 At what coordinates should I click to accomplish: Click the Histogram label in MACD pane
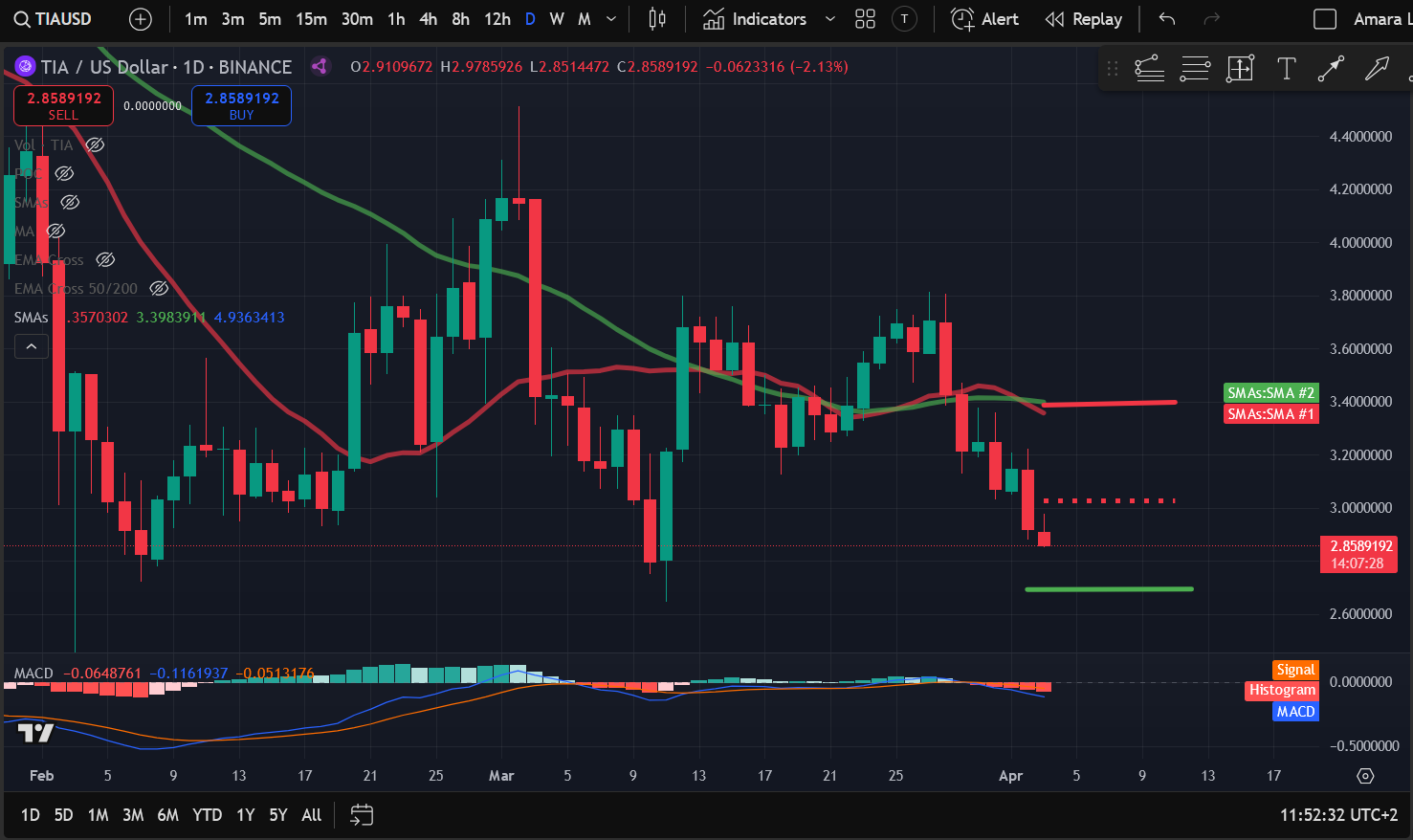1282,690
